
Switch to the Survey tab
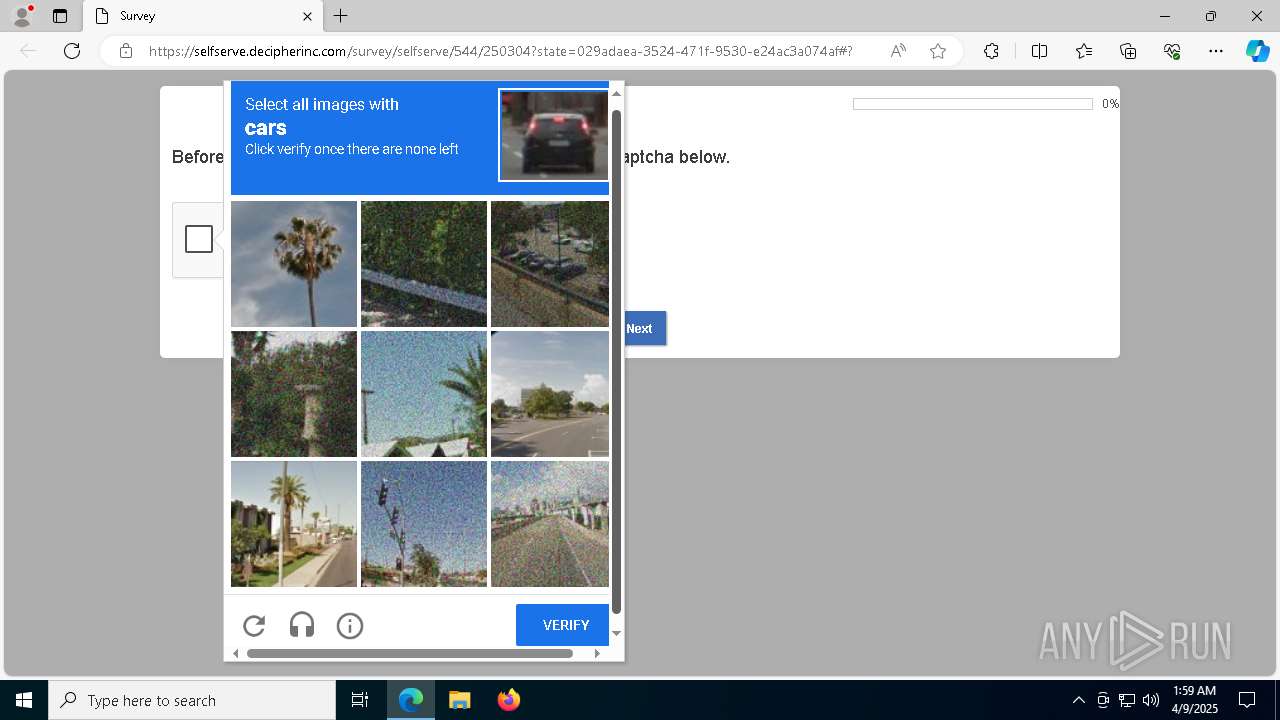tap(202, 16)
